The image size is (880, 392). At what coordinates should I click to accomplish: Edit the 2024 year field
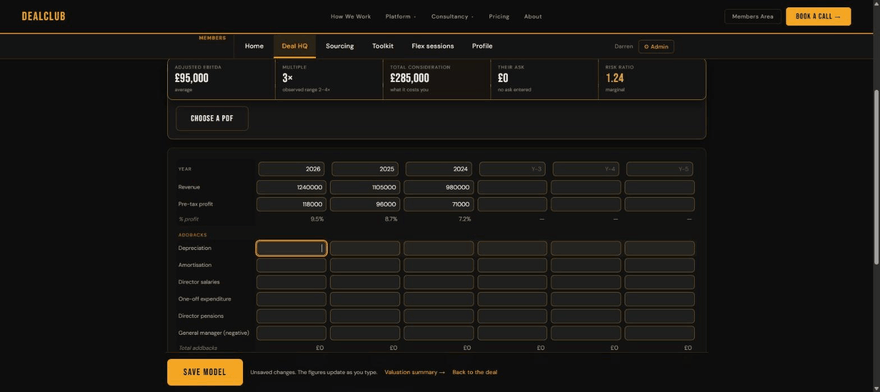pos(438,169)
